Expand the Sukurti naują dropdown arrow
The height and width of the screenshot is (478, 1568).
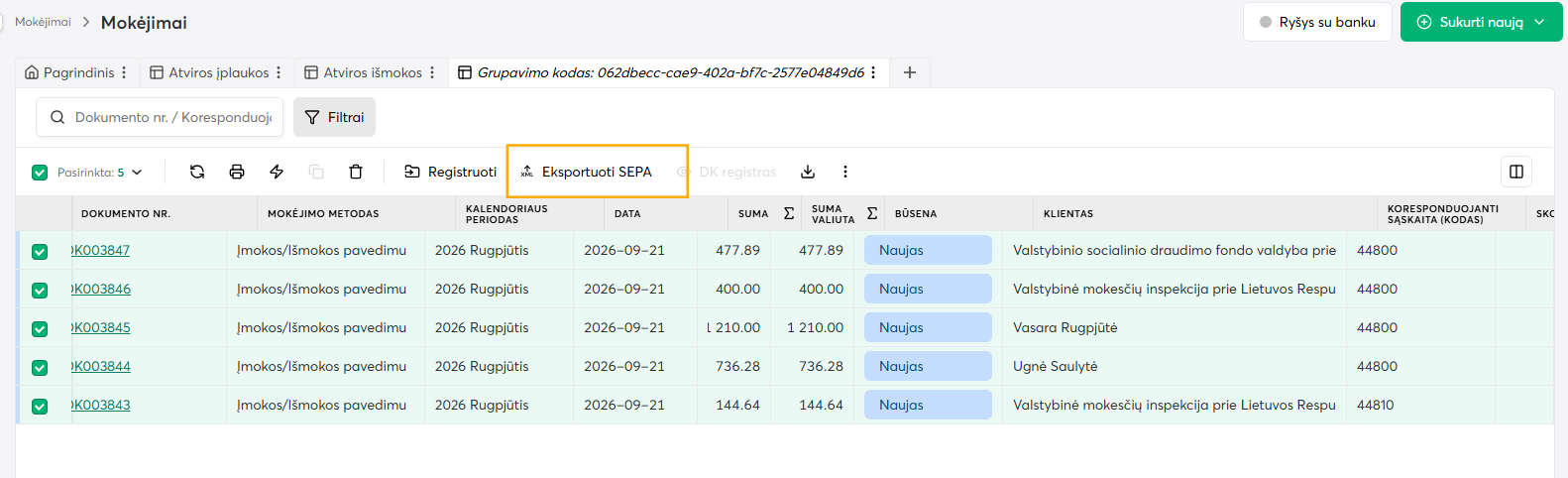pyautogui.click(x=1539, y=22)
